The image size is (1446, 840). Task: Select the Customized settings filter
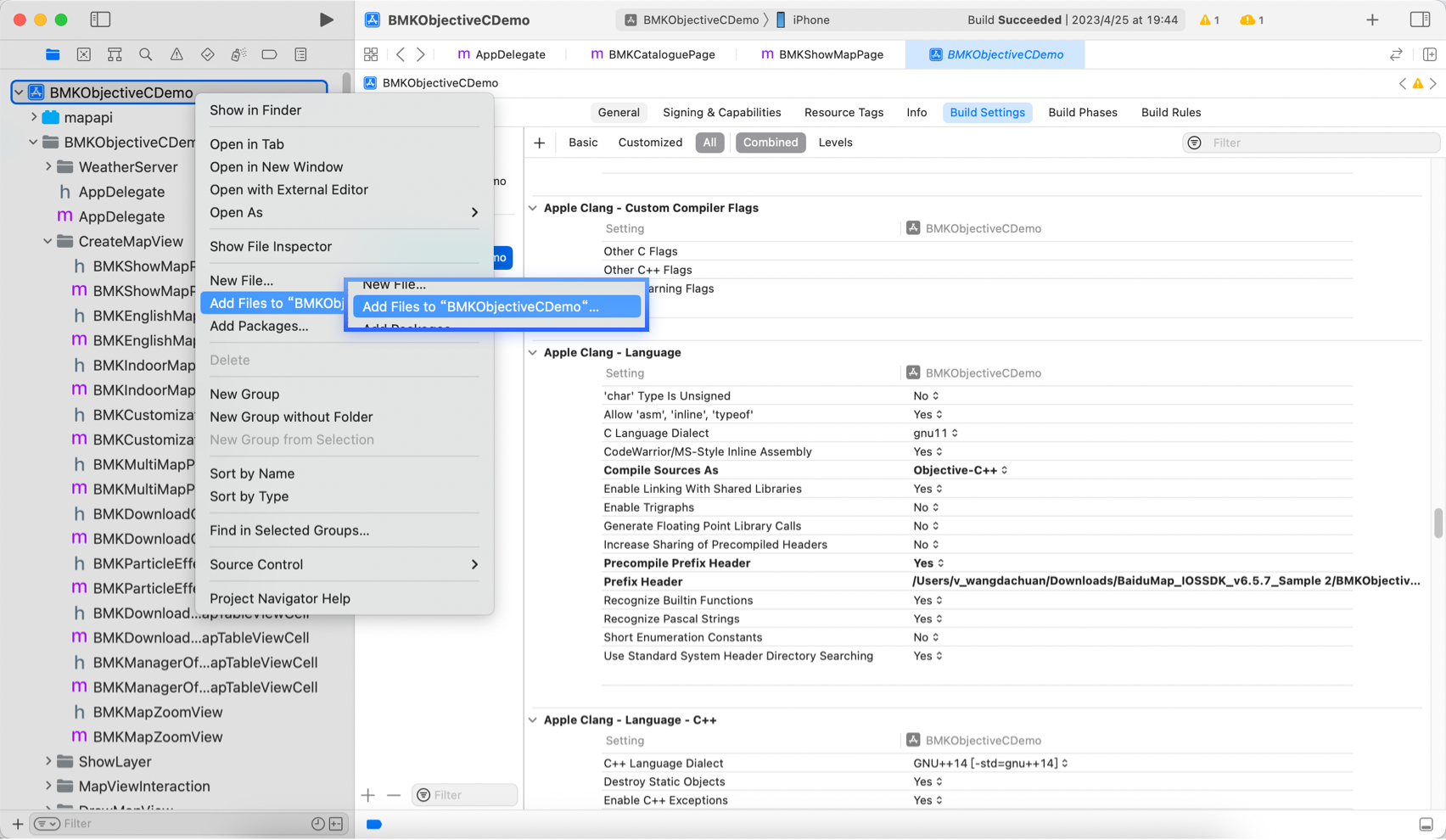click(x=650, y=143)
